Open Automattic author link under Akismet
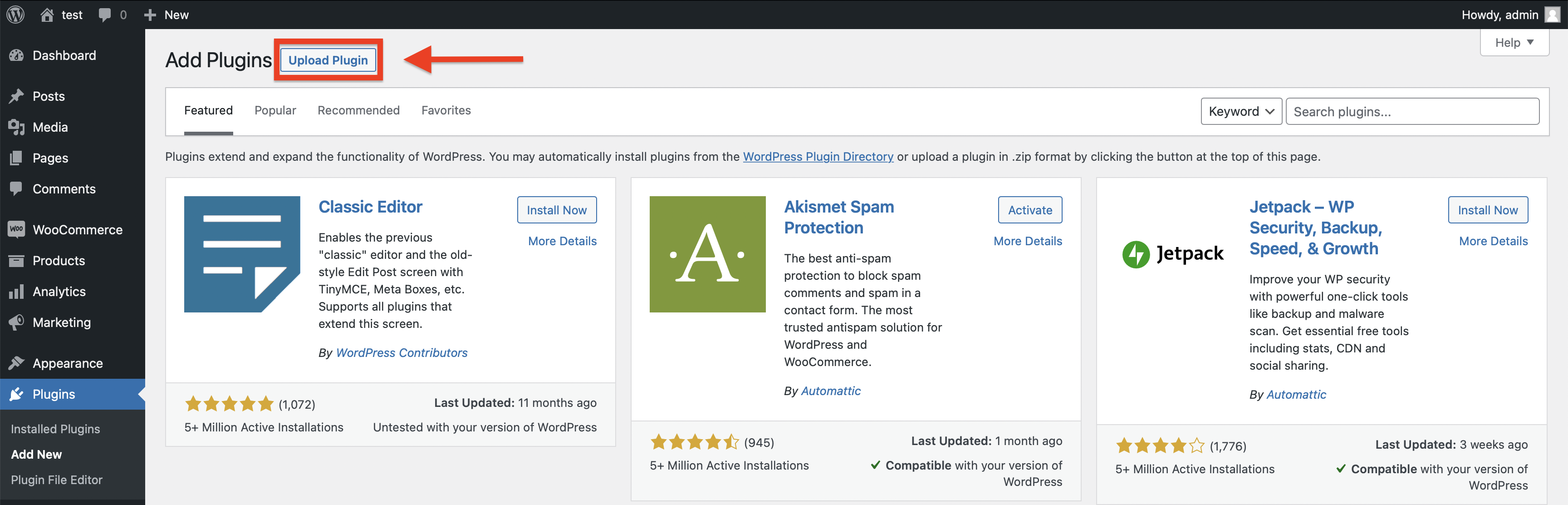Image resolution: width=1568 pixels, height=505 pixels. coord(831,391)
